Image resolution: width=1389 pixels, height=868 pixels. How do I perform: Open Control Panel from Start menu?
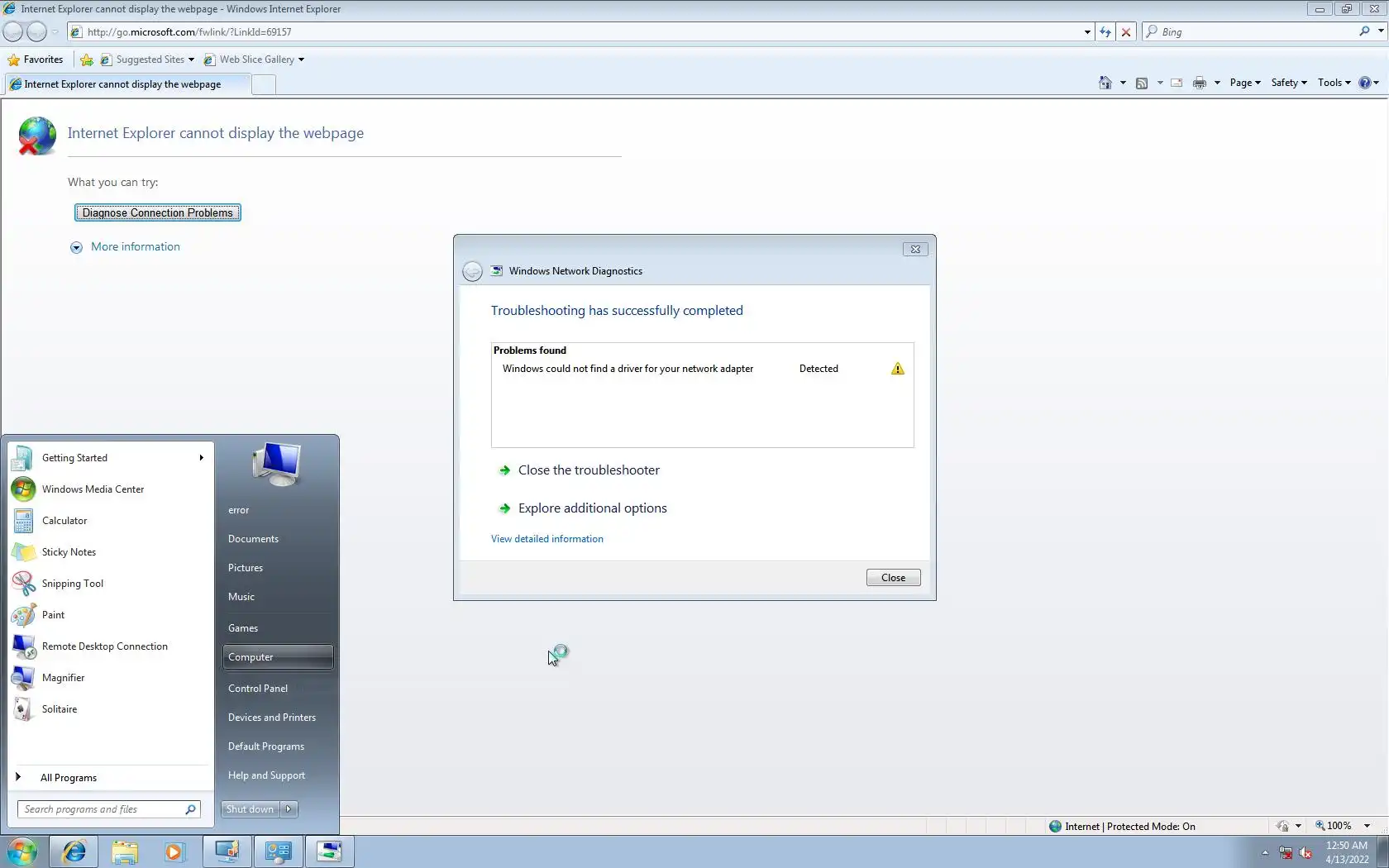coord(278,689)
